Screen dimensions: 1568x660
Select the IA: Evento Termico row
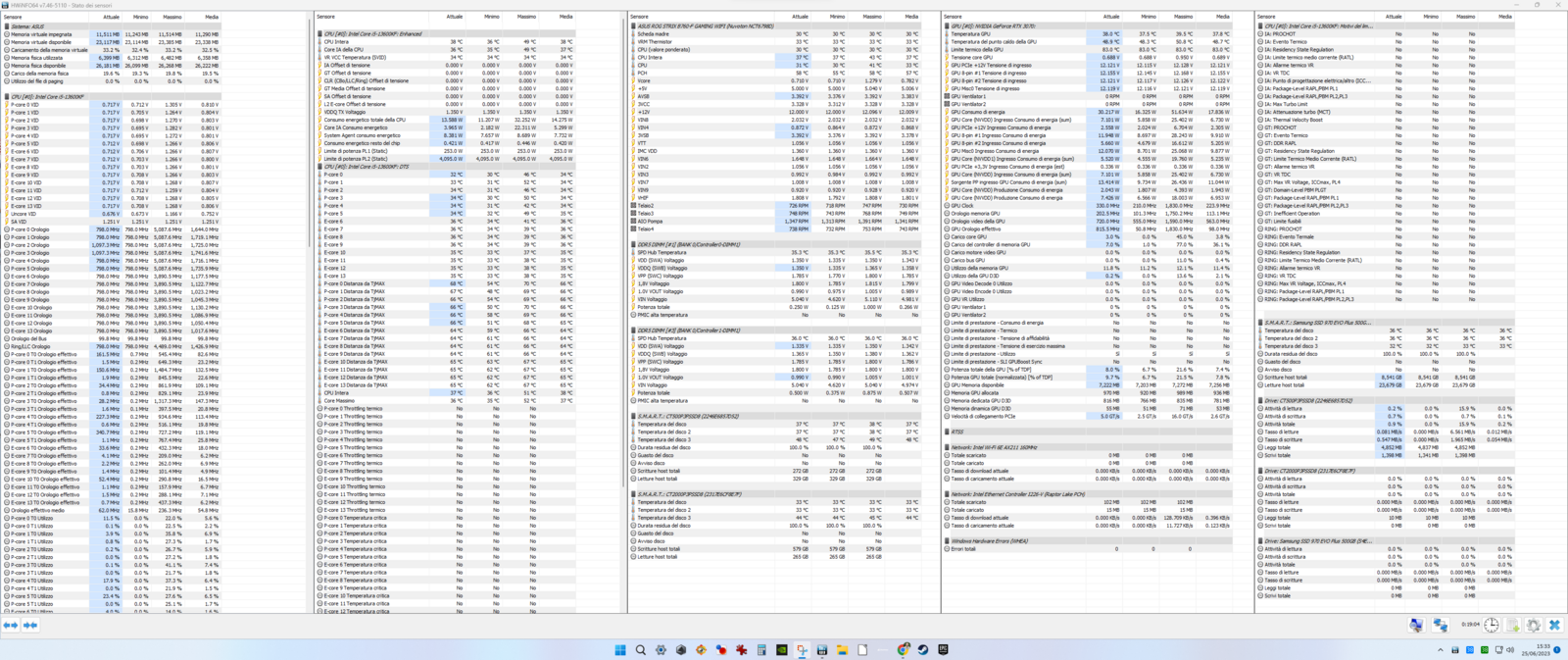pyautogui.click(x=1387, y=42)
